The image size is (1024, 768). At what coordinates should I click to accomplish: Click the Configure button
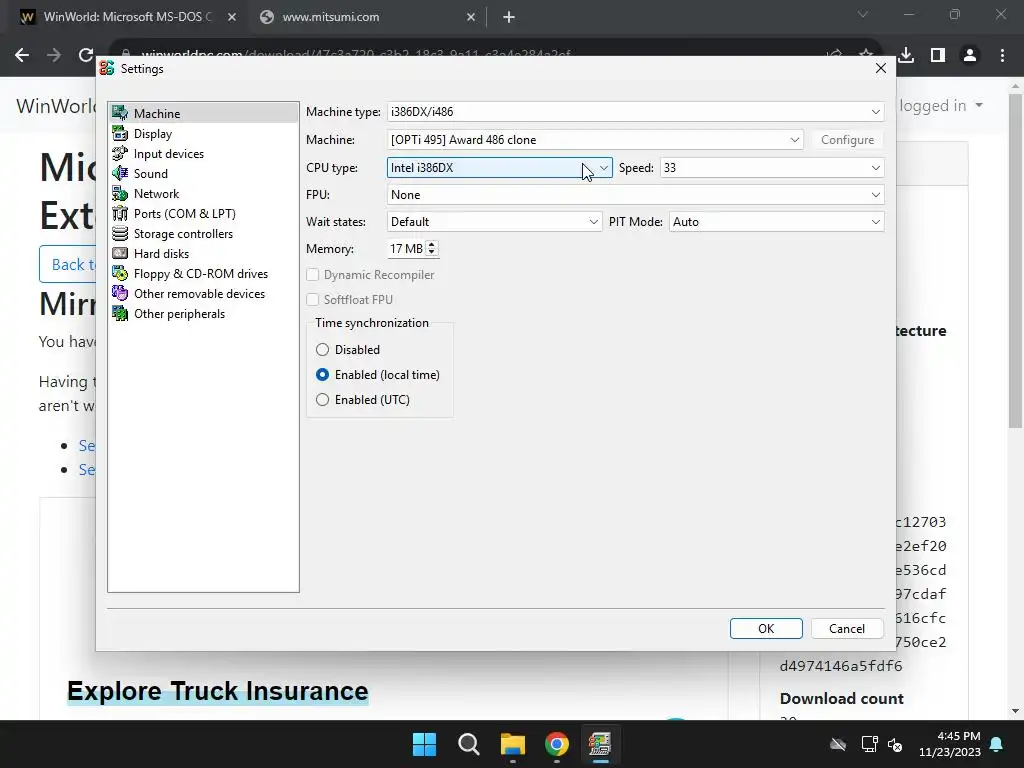(847, 140)
